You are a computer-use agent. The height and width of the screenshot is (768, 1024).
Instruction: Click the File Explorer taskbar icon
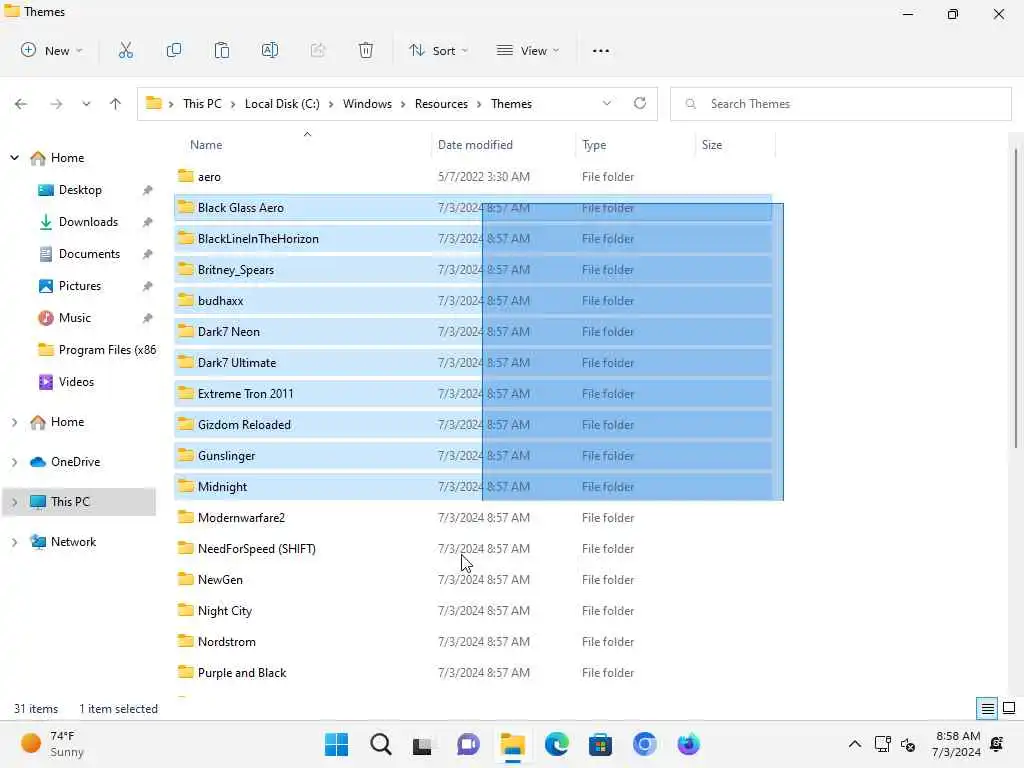513,744
